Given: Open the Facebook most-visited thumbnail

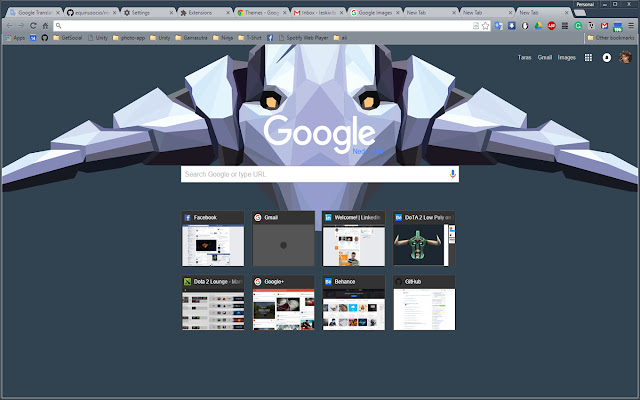Looking at the screenshot, I should click(x=213, y=239).
